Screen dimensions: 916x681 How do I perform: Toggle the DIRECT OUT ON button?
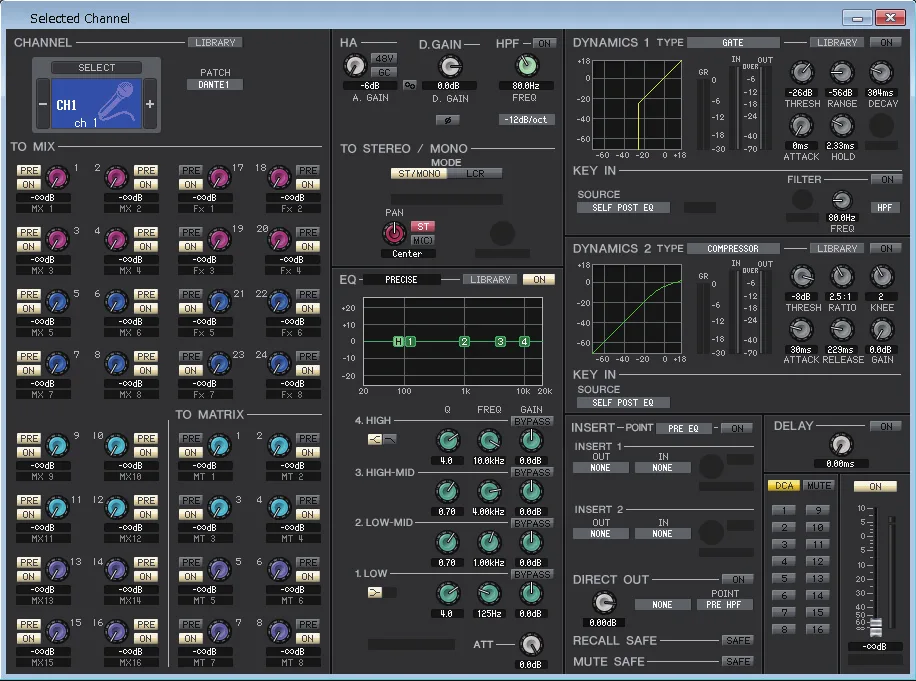738,579
